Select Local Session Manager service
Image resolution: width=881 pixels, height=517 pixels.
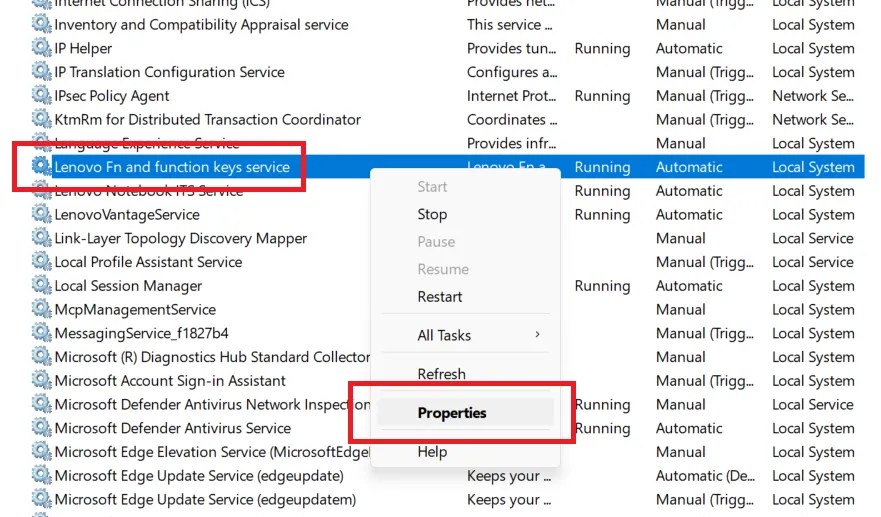(128, 286)
